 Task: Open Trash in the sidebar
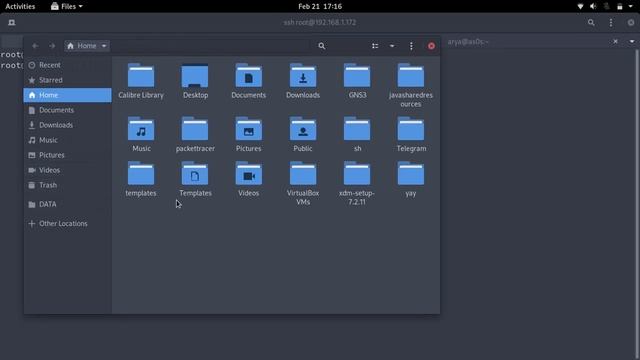click(67, 185)
